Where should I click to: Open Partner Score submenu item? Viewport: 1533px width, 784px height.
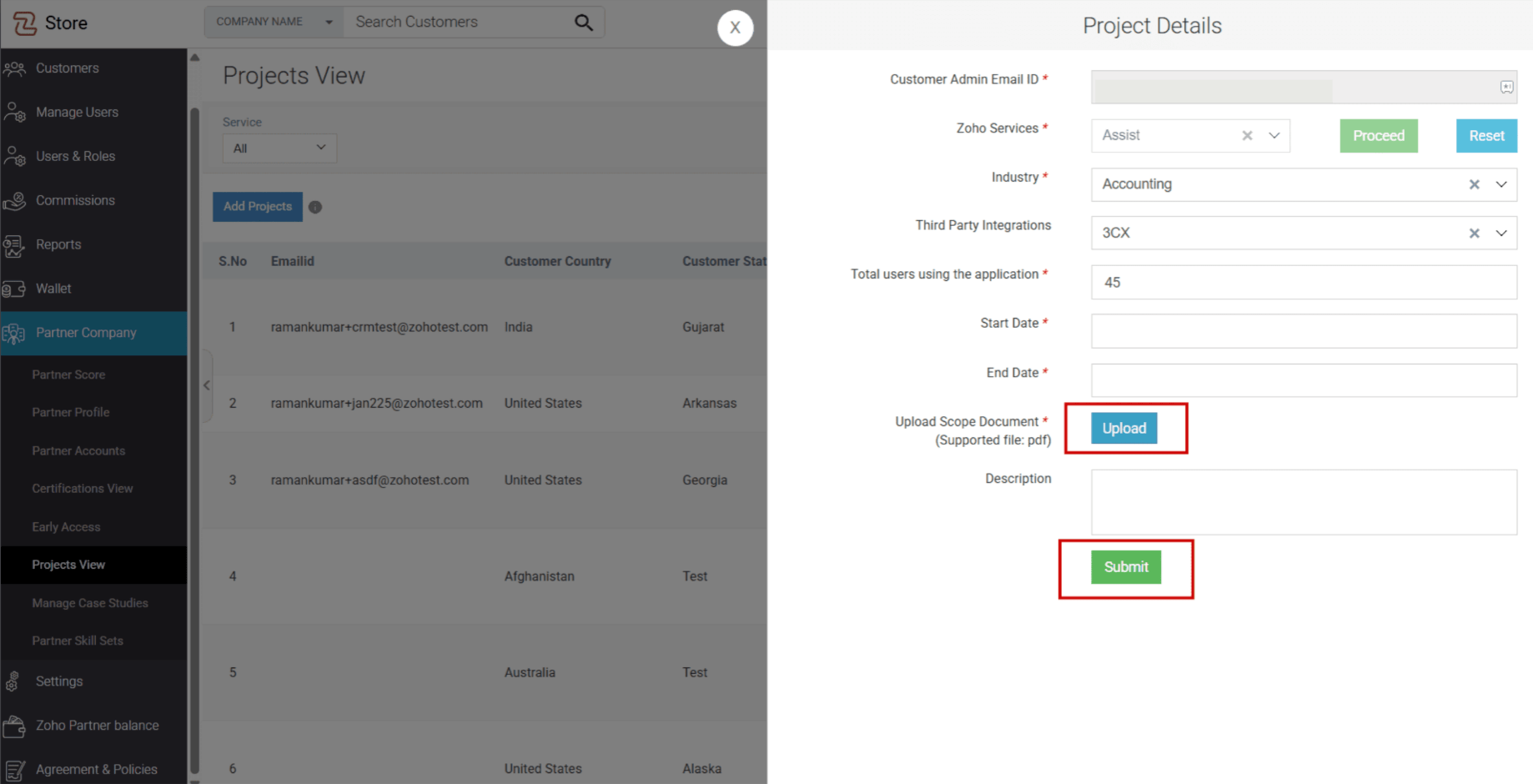pyautogui.click(x=68, y=374)
